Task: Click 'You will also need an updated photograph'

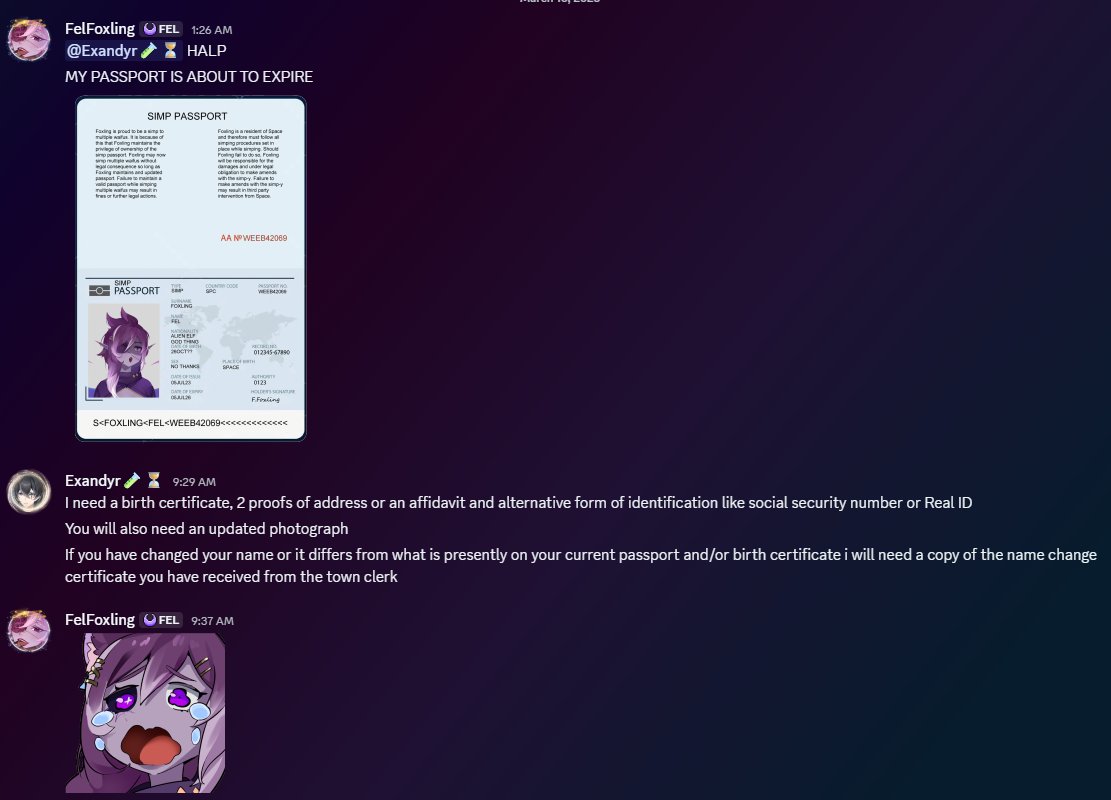Action: click(x=207, y=529)
